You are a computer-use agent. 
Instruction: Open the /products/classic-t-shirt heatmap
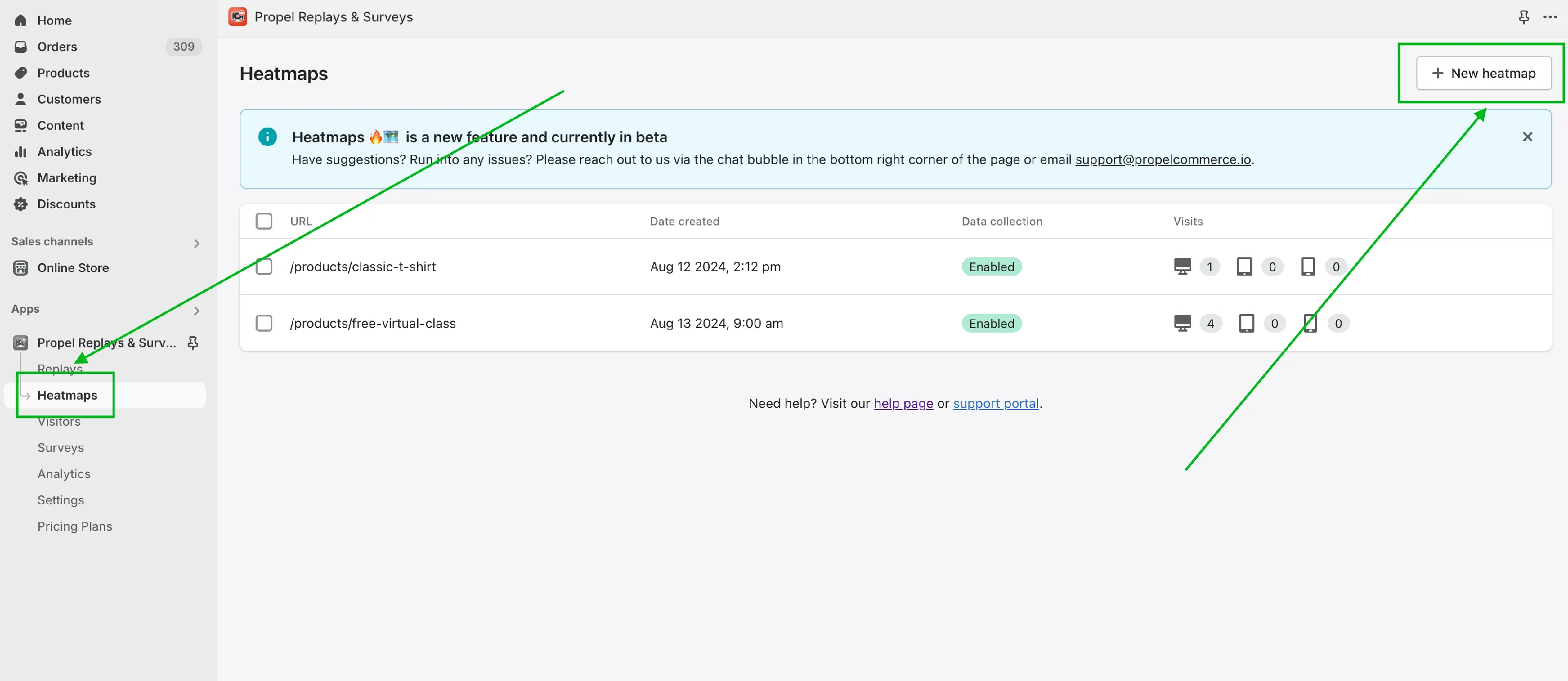(x=363, y=266)
